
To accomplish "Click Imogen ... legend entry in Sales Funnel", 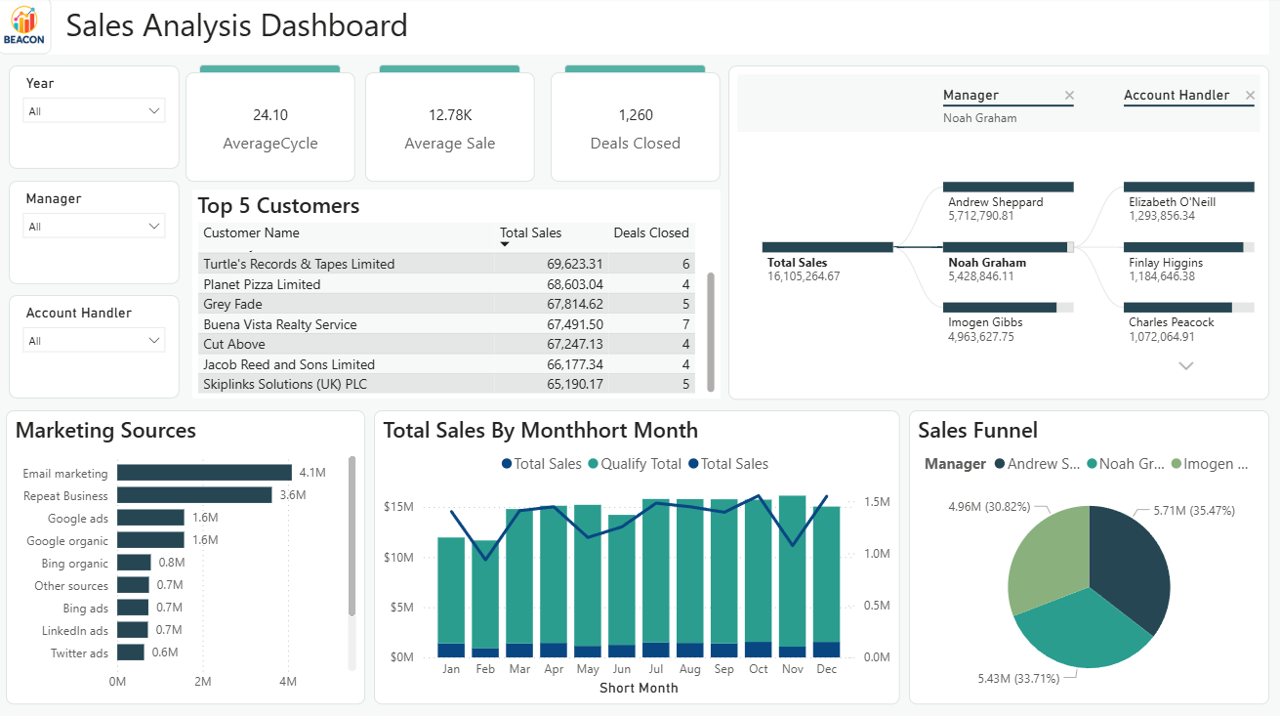I will 1209,464.
